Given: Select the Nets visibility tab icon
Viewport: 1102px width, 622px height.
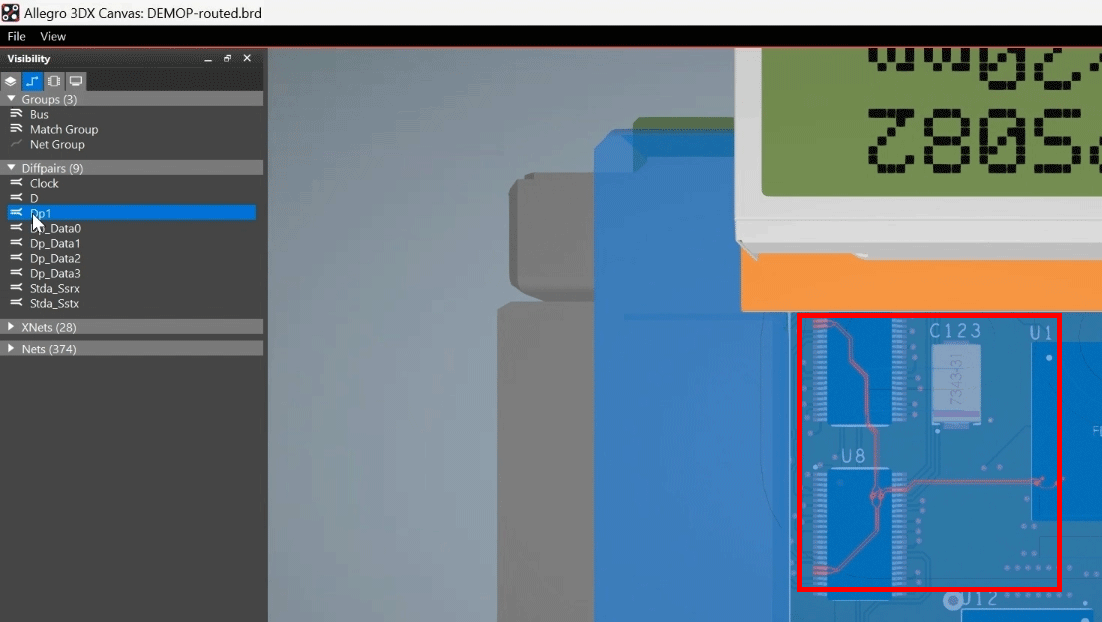Looking at the screenshot, I should [x=32, y=82].
